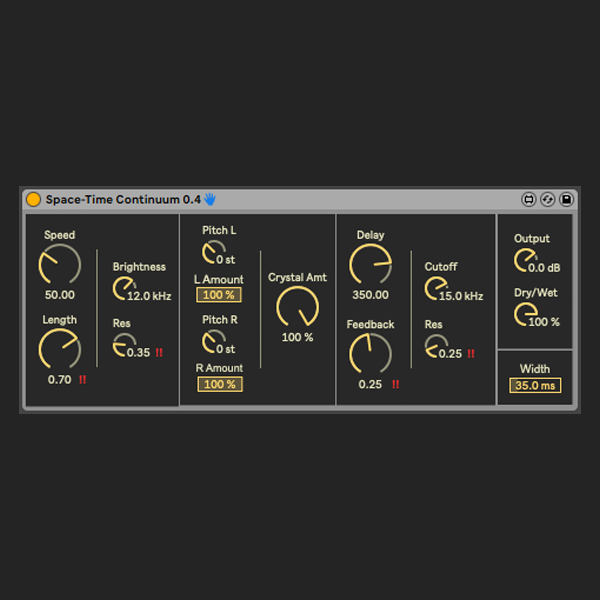The width and height of the screenshot is (600, 600).
Task: Click the red warning marks beside Feedback
Action: point(396,385)
